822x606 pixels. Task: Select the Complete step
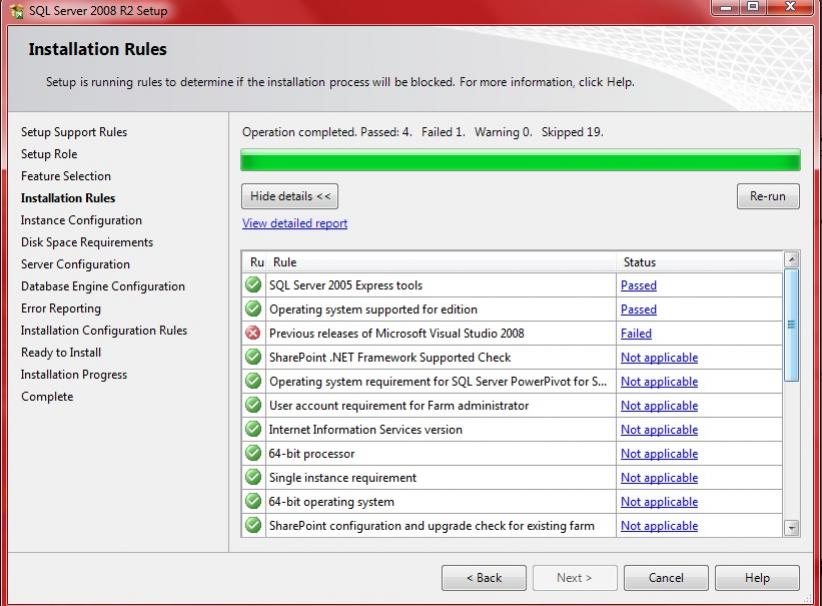pos(47,396)
